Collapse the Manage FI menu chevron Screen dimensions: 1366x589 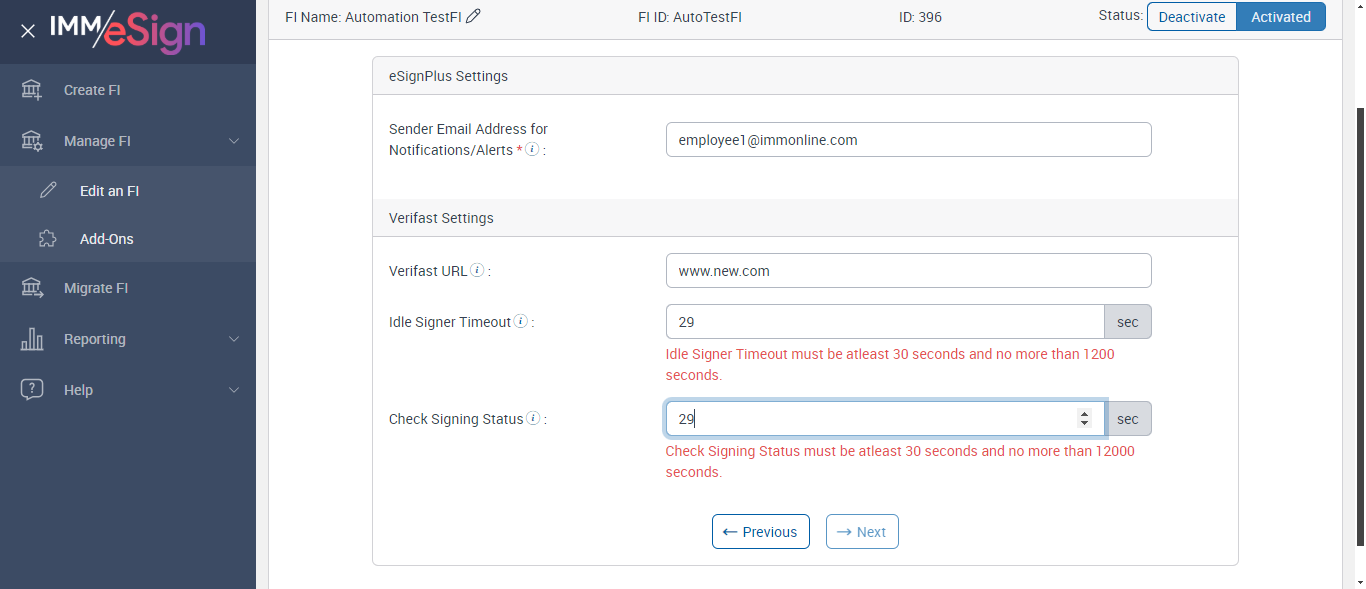[x=234, y=141]
